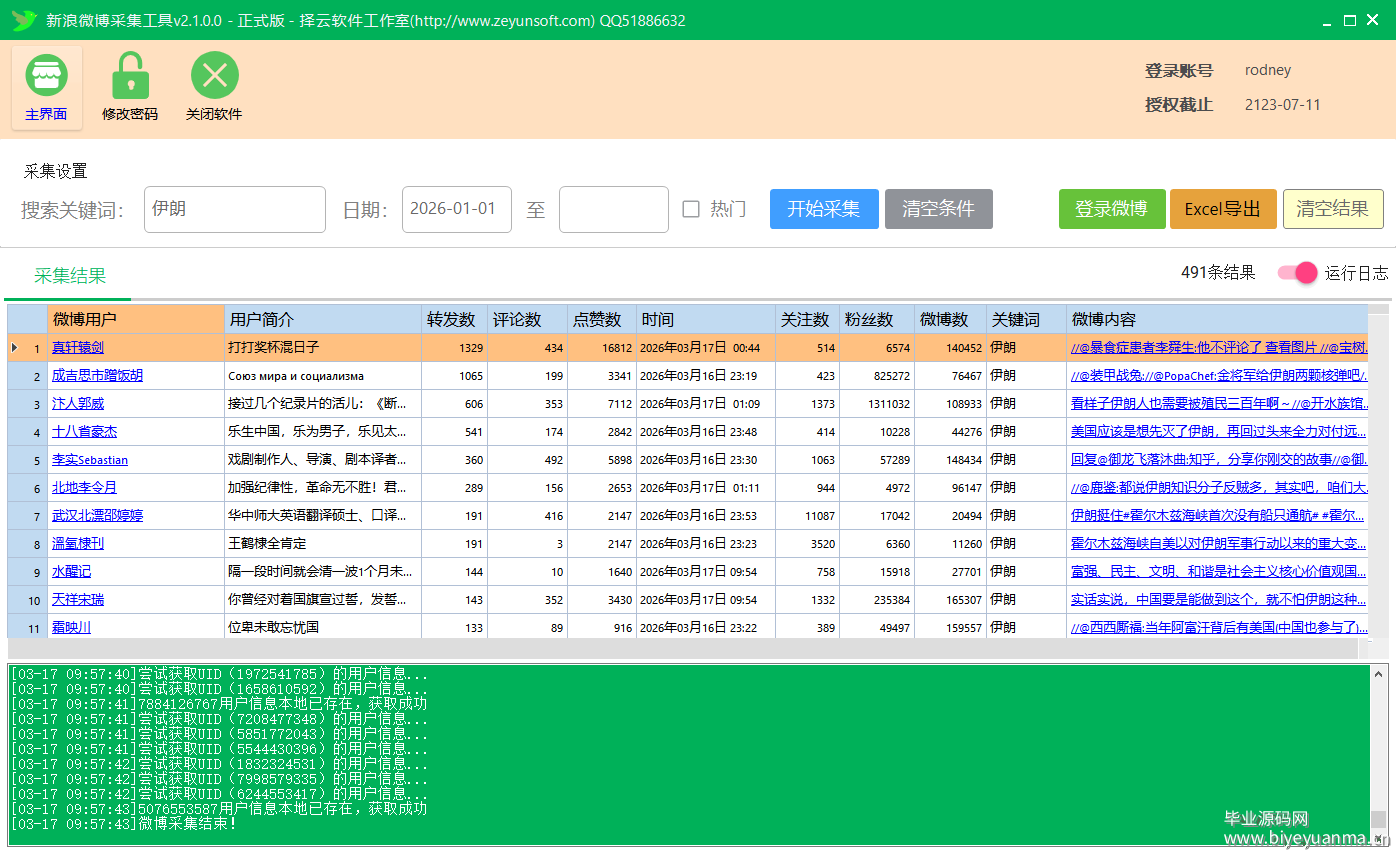Viewport: 1396px width, 854px height.
Task: Sort by 评论数 column header
Action: pyautogui.click(x=527, y=320)
